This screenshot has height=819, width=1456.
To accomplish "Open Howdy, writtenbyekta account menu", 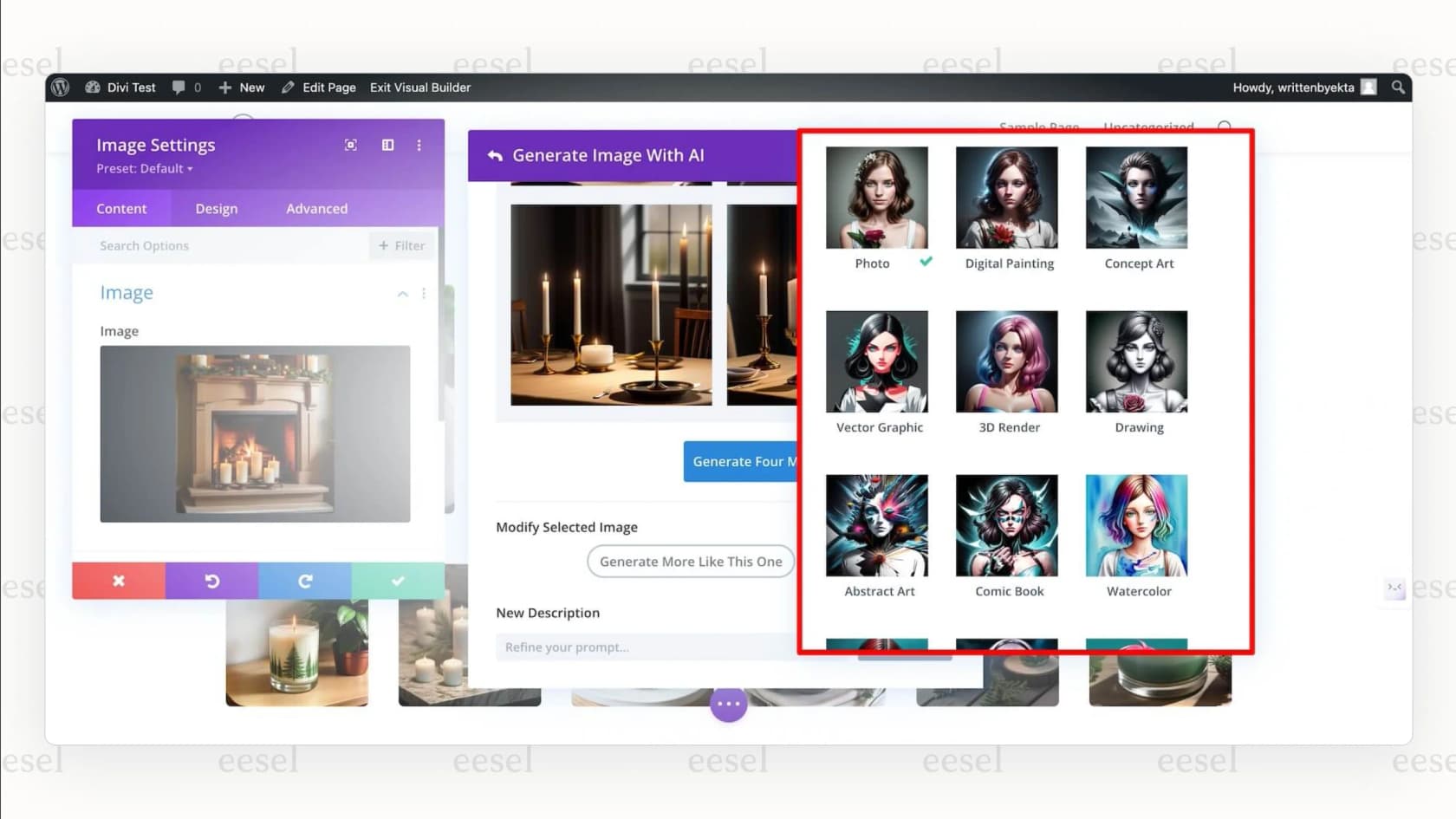I will click(1304, 88).
